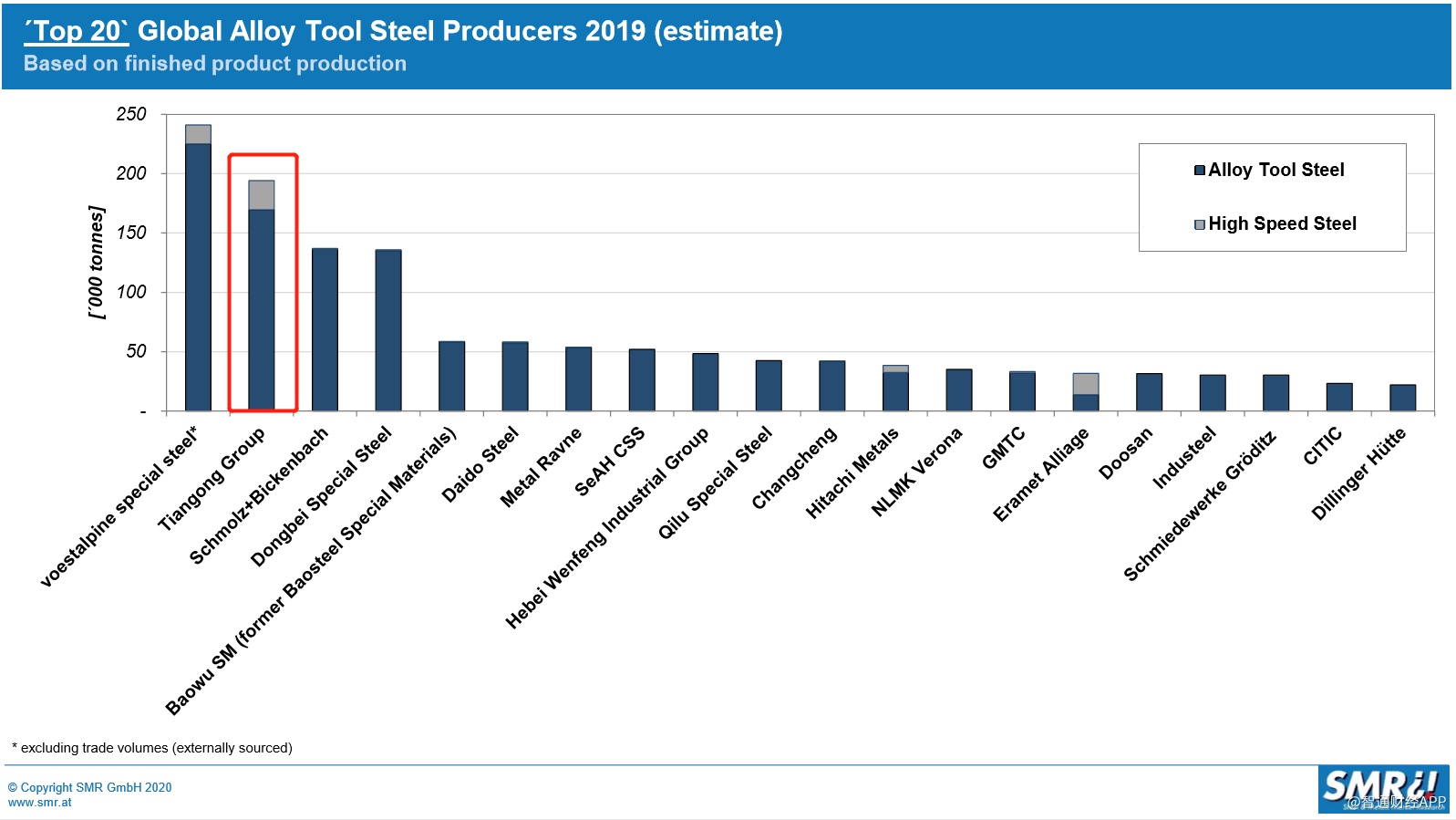Click the Dongbei Special Steel bar
The image size is (1456, 820).
pos(388,330)
